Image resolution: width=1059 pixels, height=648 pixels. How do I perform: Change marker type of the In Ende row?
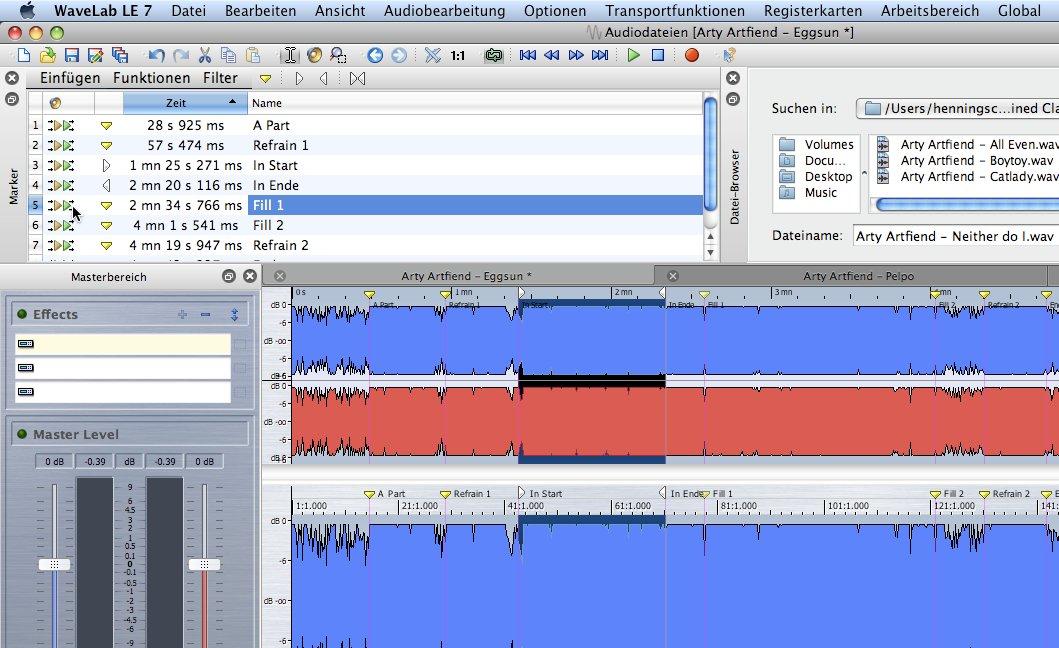point(106,185)
